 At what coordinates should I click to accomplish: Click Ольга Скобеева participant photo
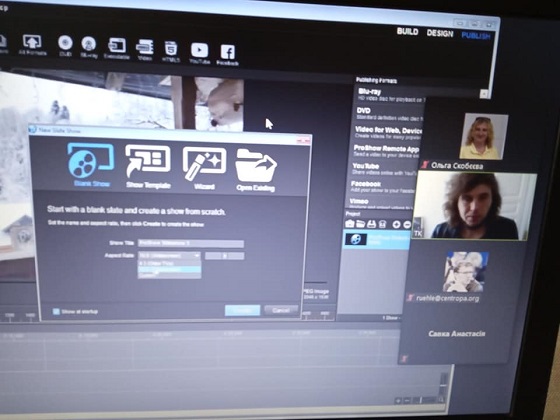coord(483,136)
